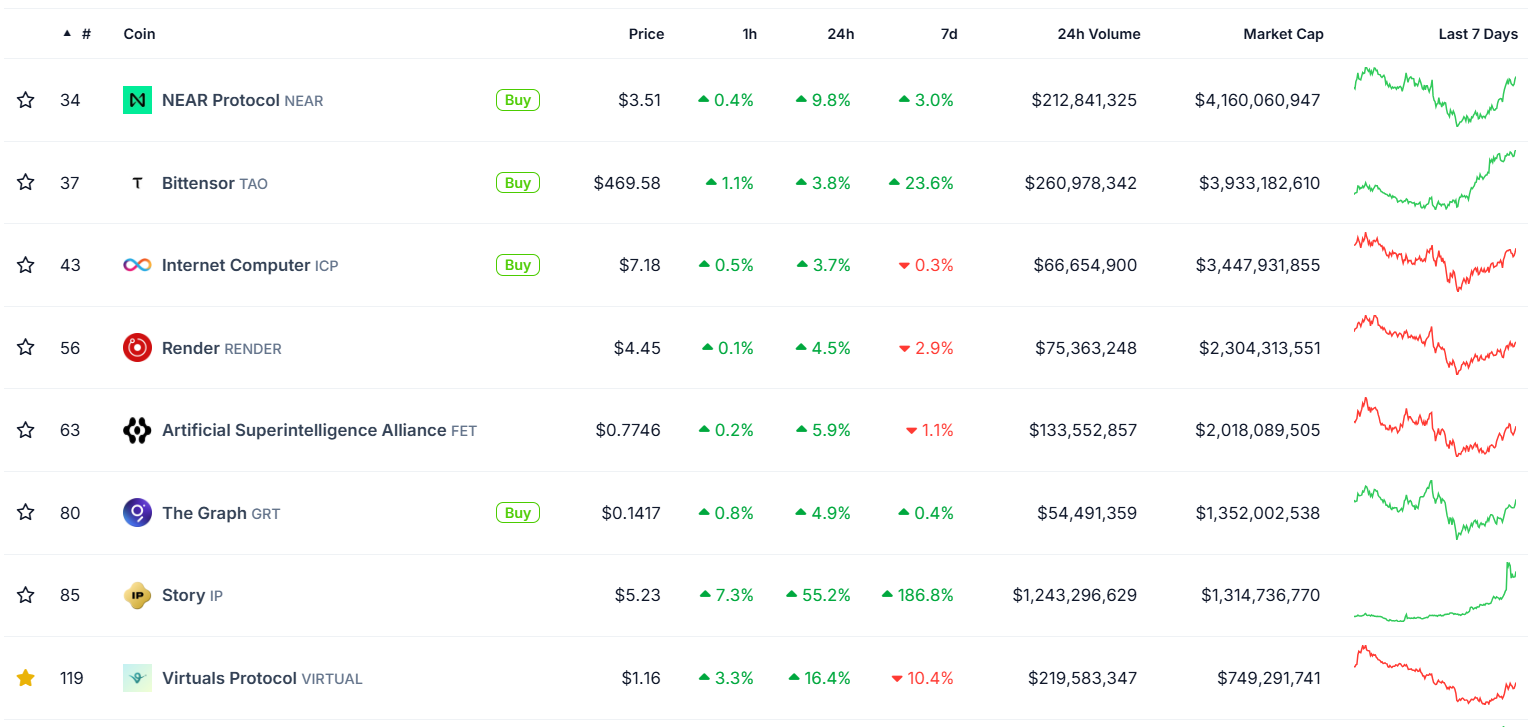Click FET price $0.7746
Viewport: 1536px width, 727px height.
(628, 430)
